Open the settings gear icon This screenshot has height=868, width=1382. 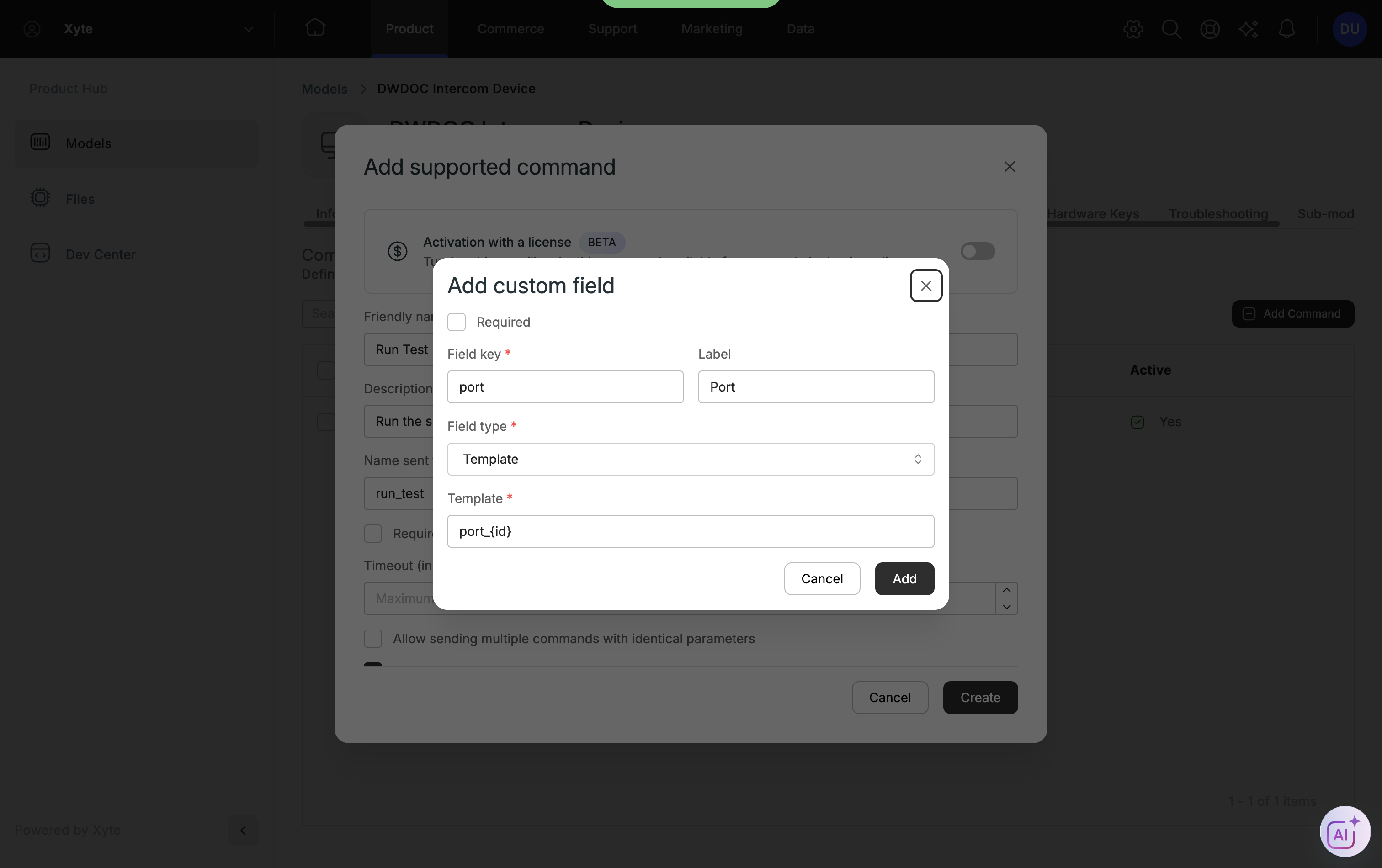(1133, 29)
